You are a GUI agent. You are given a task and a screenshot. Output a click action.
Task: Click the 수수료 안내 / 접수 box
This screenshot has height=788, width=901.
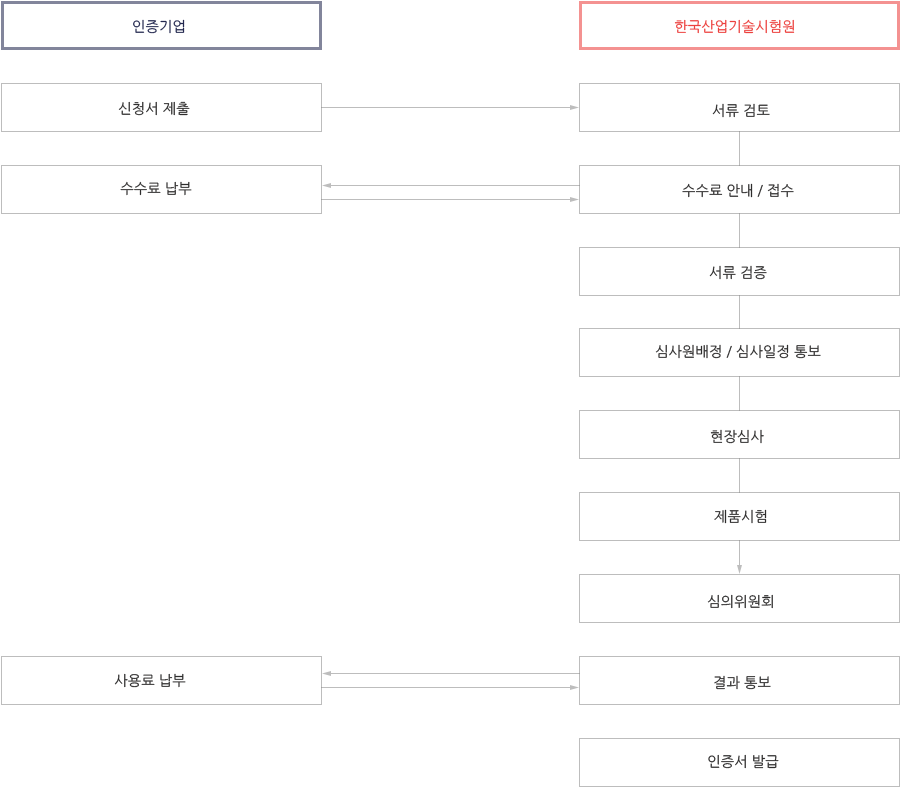tap(740, 190)
